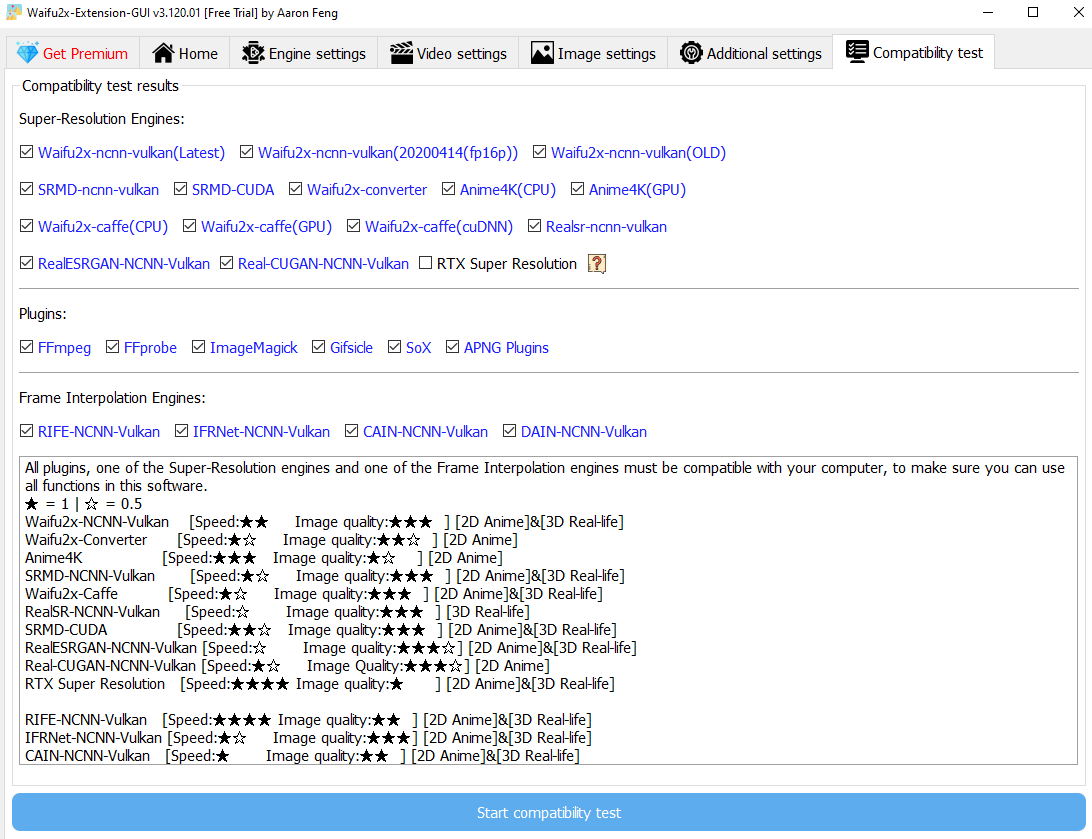This screenshot has width=1092, height=839.
Task: Go to the Additional settings tab
Action: click(x=750, y=53)
